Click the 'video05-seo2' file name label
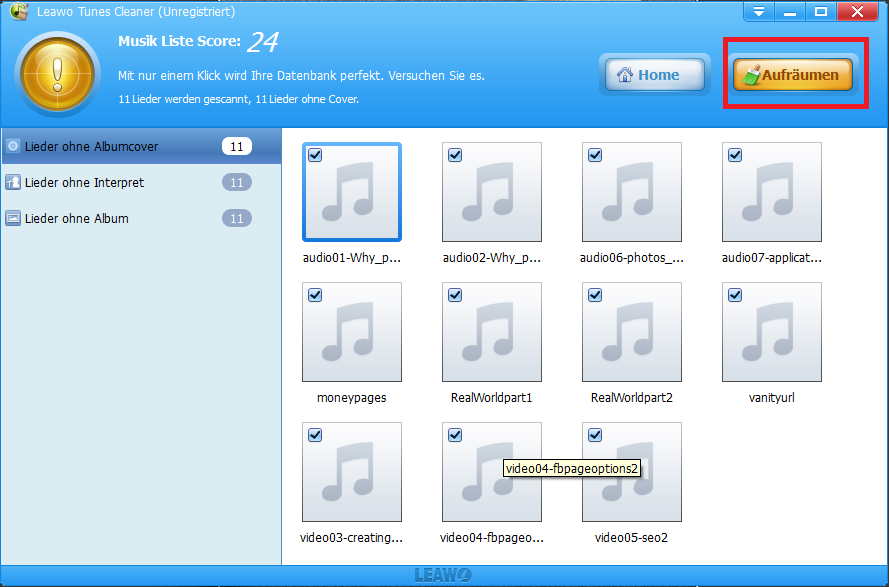This screenshot has width=889, height=587. pyautogui.click(x=631, y=538)
